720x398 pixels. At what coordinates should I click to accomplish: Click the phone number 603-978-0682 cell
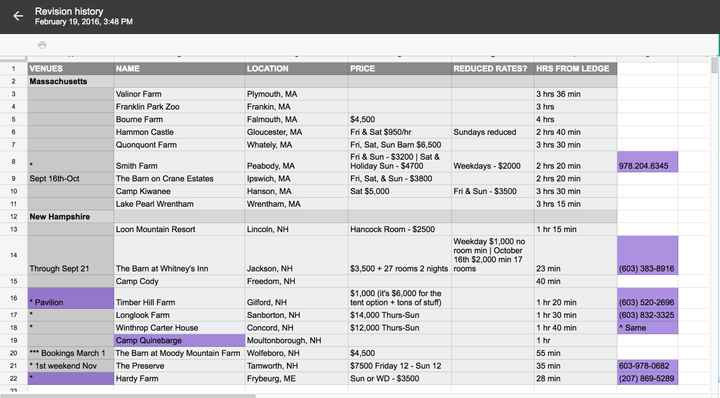tap(647, 366)
